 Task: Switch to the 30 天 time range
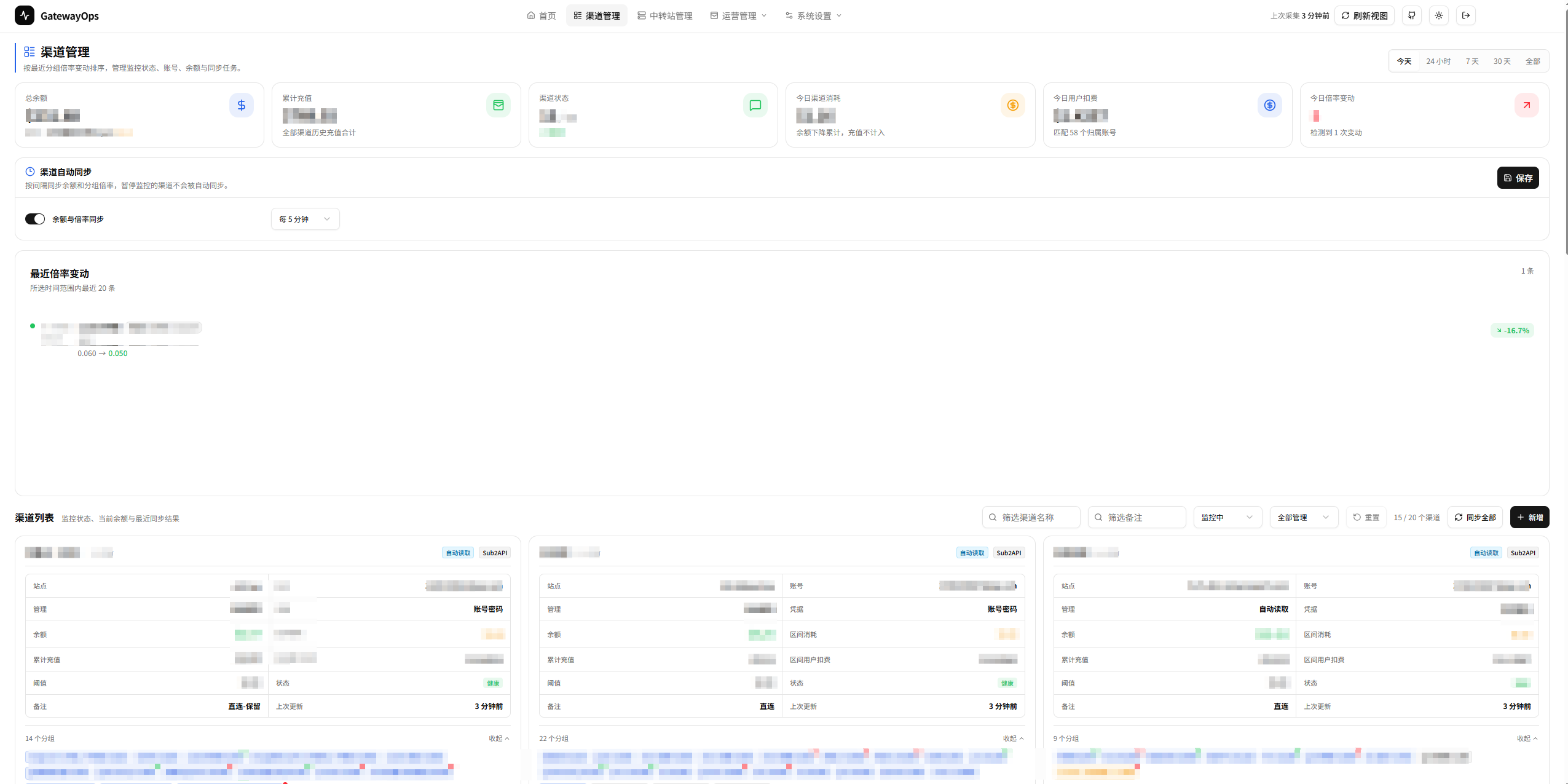point(1502,61)
